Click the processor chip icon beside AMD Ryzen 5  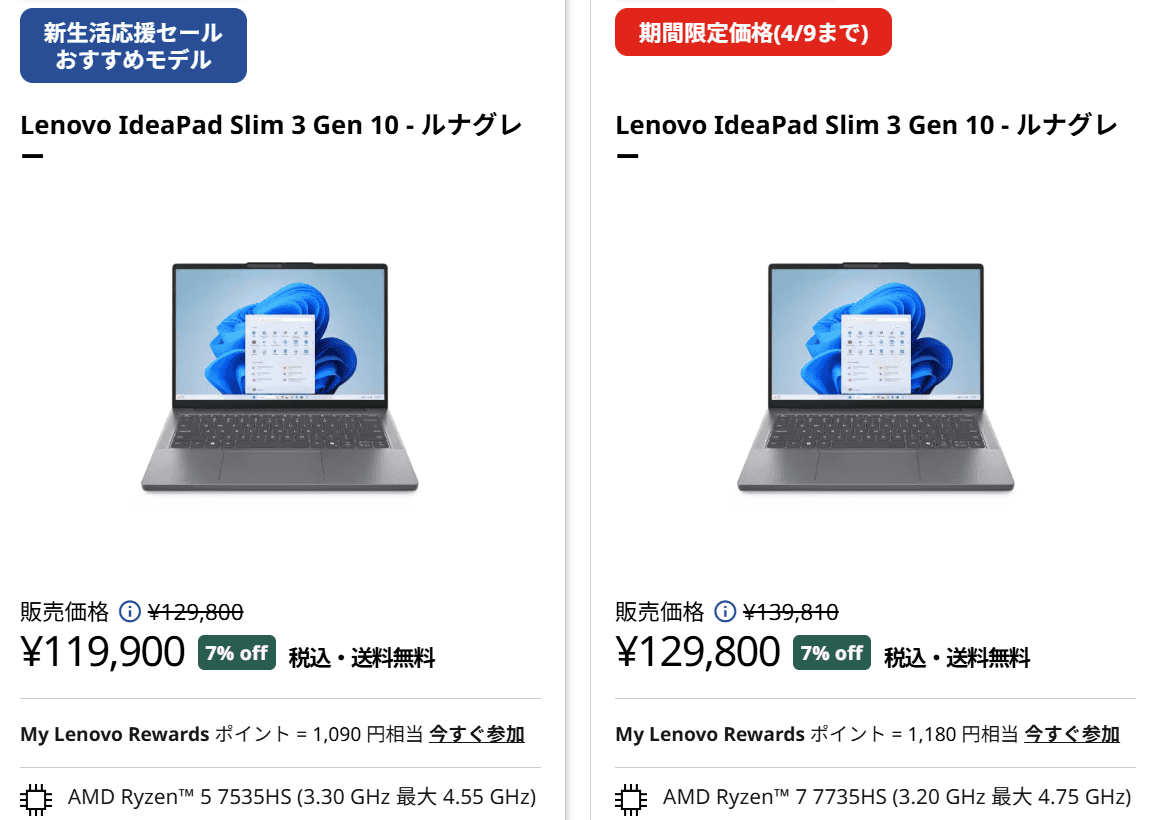click(x=36, y=798)
